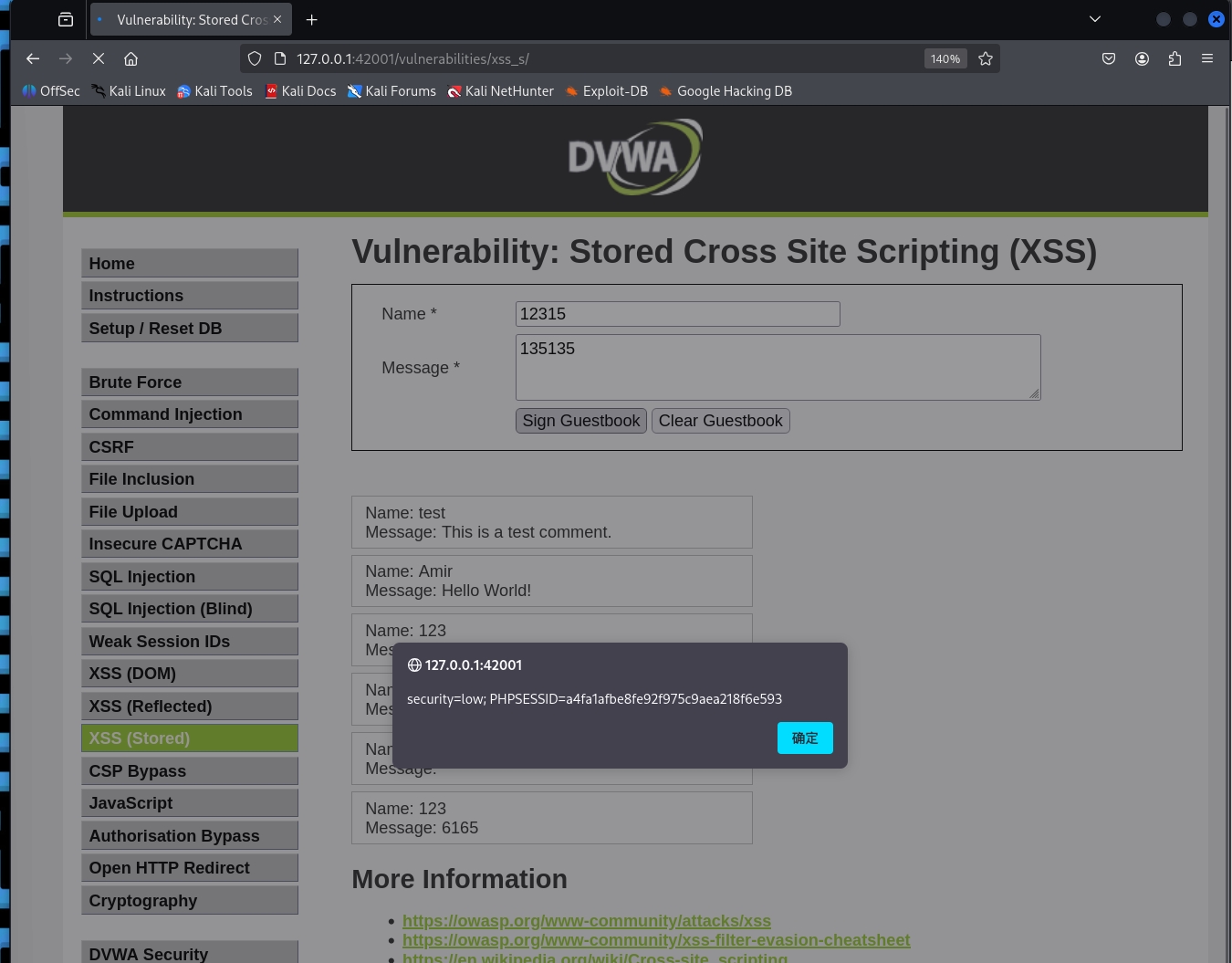The width and height of the screenshot is (1232, 963).
Task: Click the Name input field
Action: pyautogui.click(x=677, y=314)
